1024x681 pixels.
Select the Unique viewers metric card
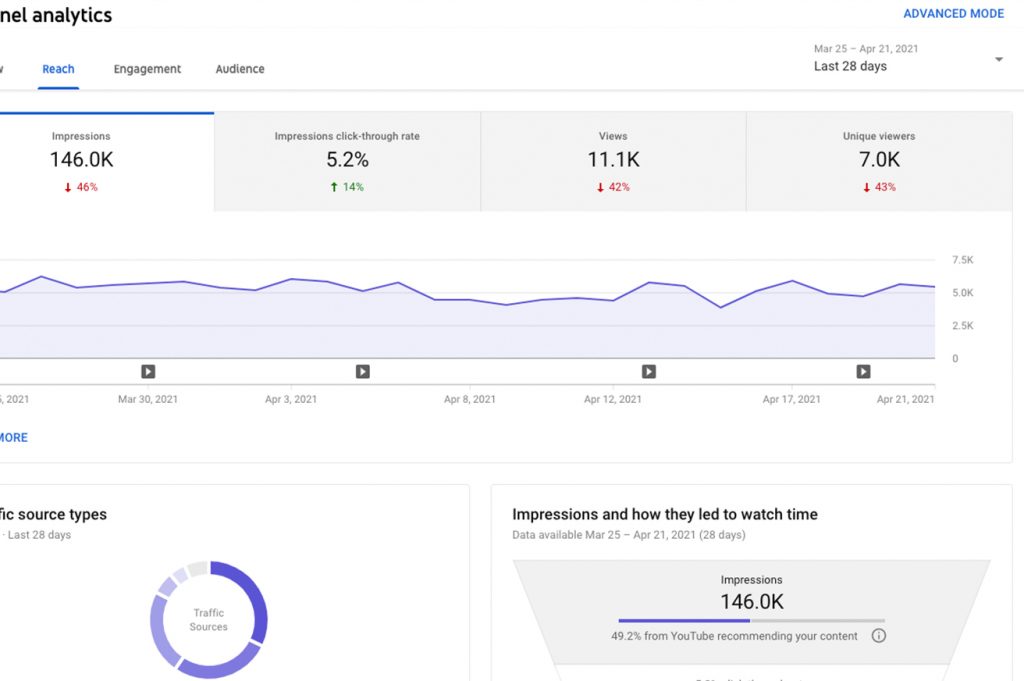pyautogui.click(x=879, y=162)
